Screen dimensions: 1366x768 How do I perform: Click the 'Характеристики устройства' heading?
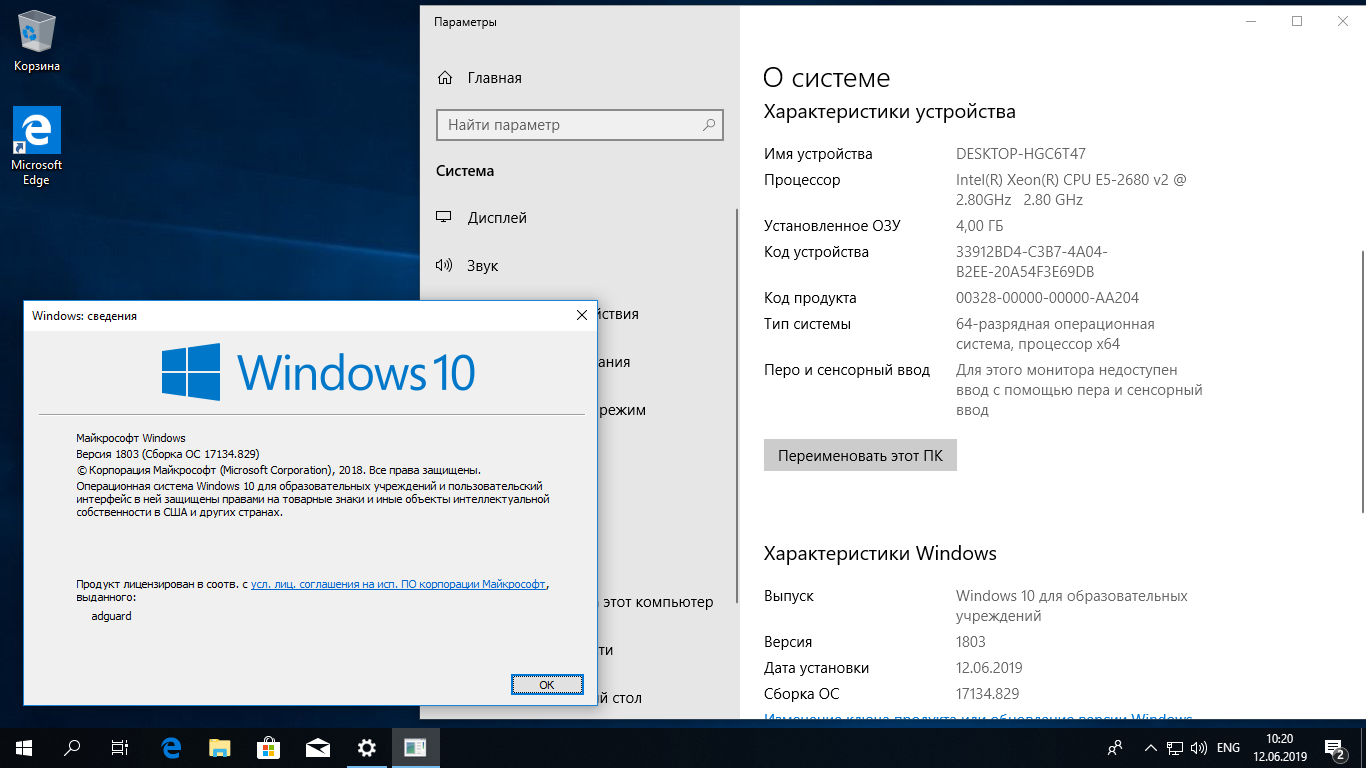click(889, 112)
